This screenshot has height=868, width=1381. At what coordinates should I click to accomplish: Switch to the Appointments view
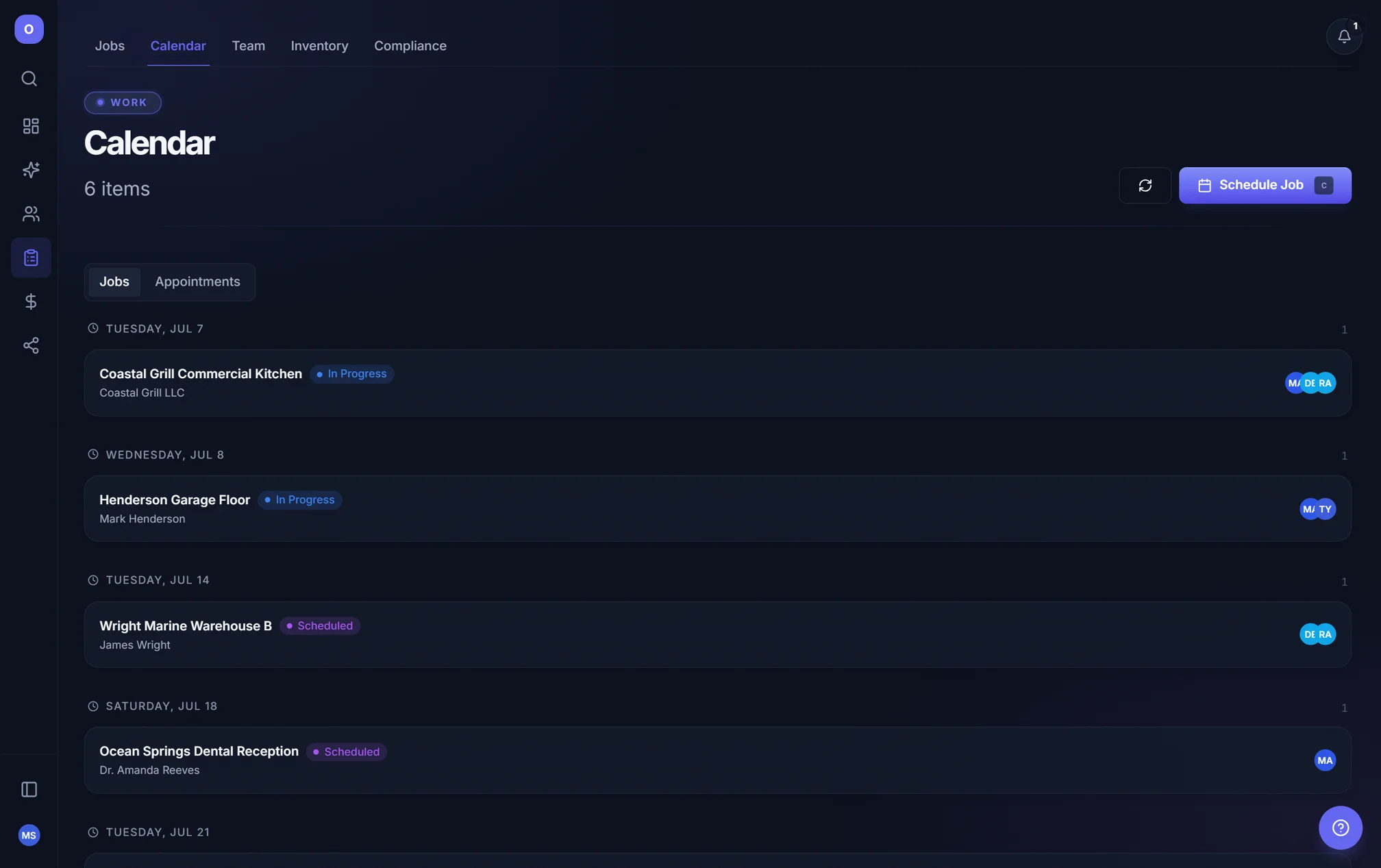coord(197,282)
